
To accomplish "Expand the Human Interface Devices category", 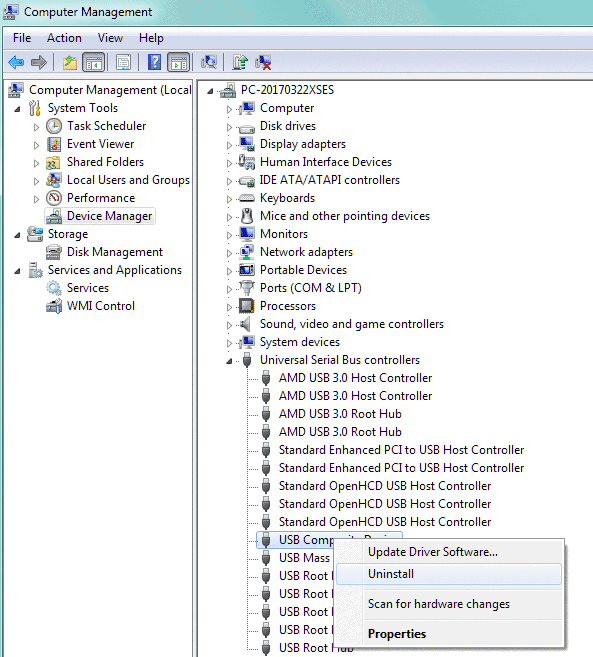I will coord(229,163).
